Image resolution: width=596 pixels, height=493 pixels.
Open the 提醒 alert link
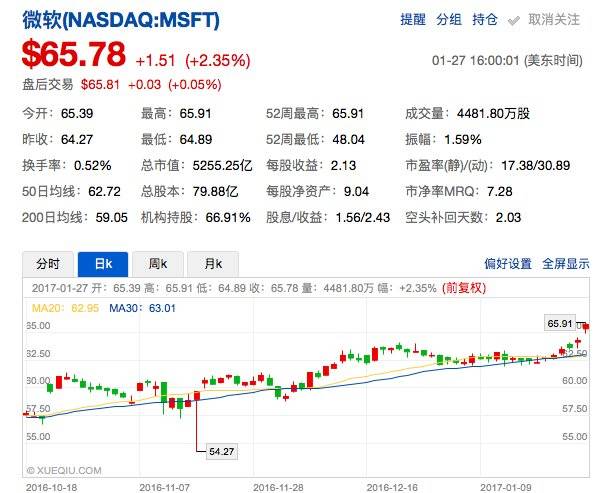(x=413, y=19)
